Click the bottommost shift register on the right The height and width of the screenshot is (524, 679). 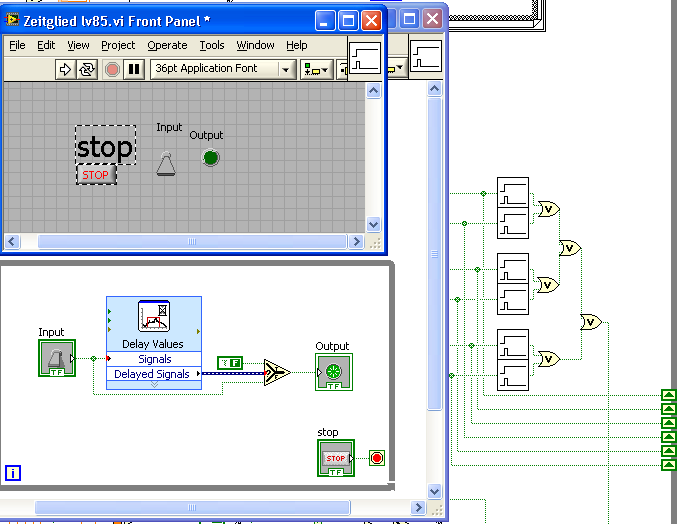pos(669,466)
